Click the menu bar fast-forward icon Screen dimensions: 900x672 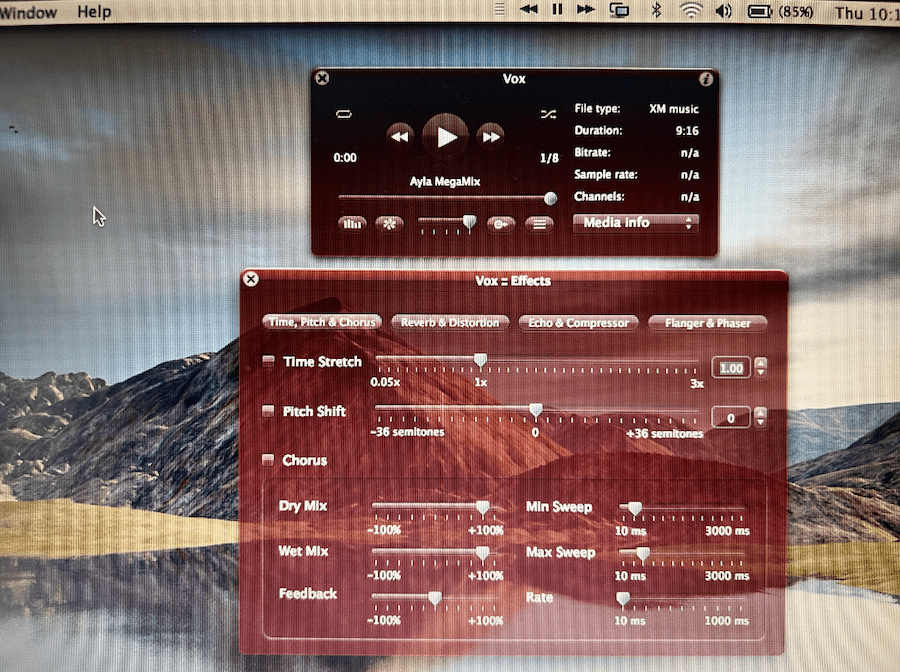[x=585, y=10]
